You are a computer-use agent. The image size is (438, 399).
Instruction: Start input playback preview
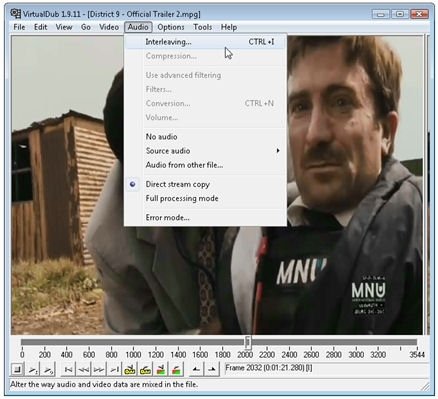click(x=33, y=370)
